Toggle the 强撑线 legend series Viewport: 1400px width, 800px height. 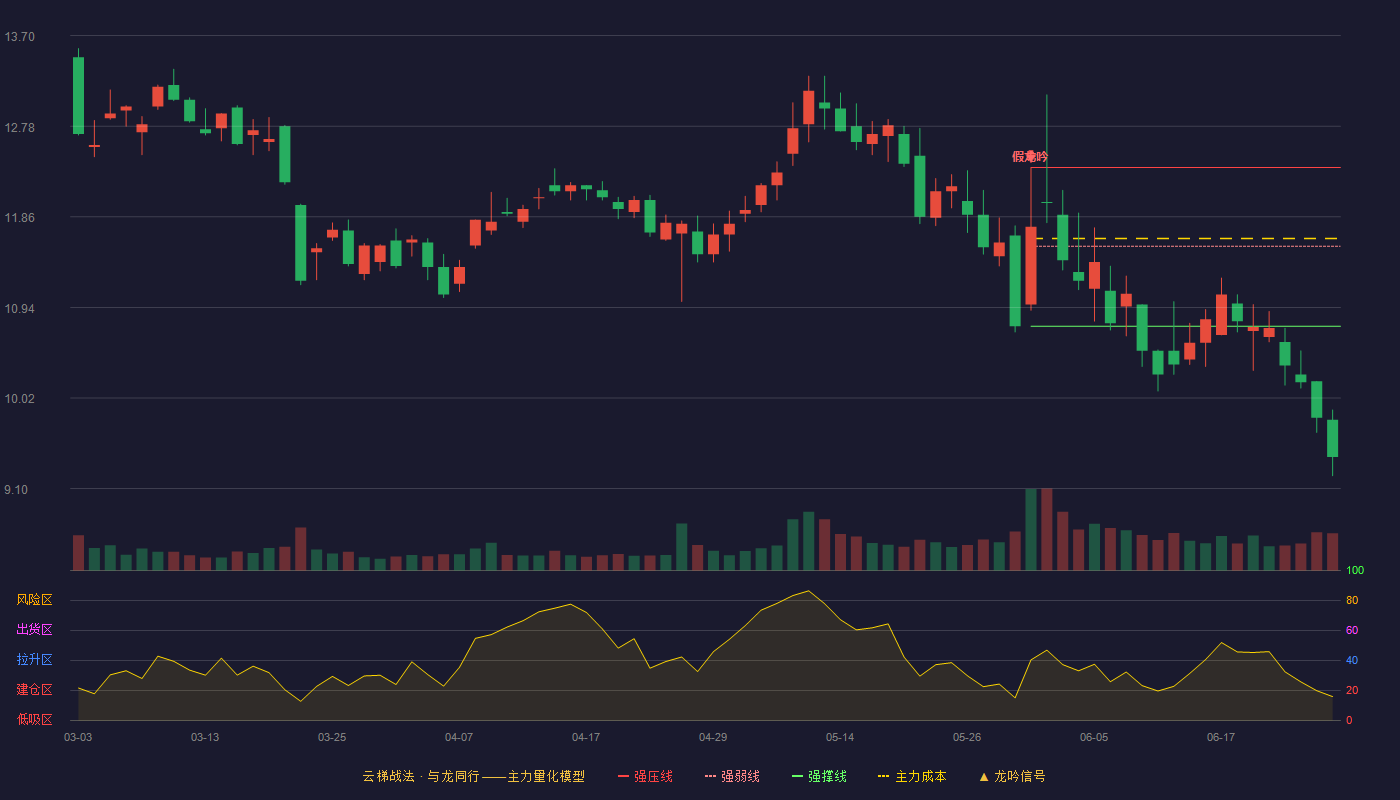point(819,776)
